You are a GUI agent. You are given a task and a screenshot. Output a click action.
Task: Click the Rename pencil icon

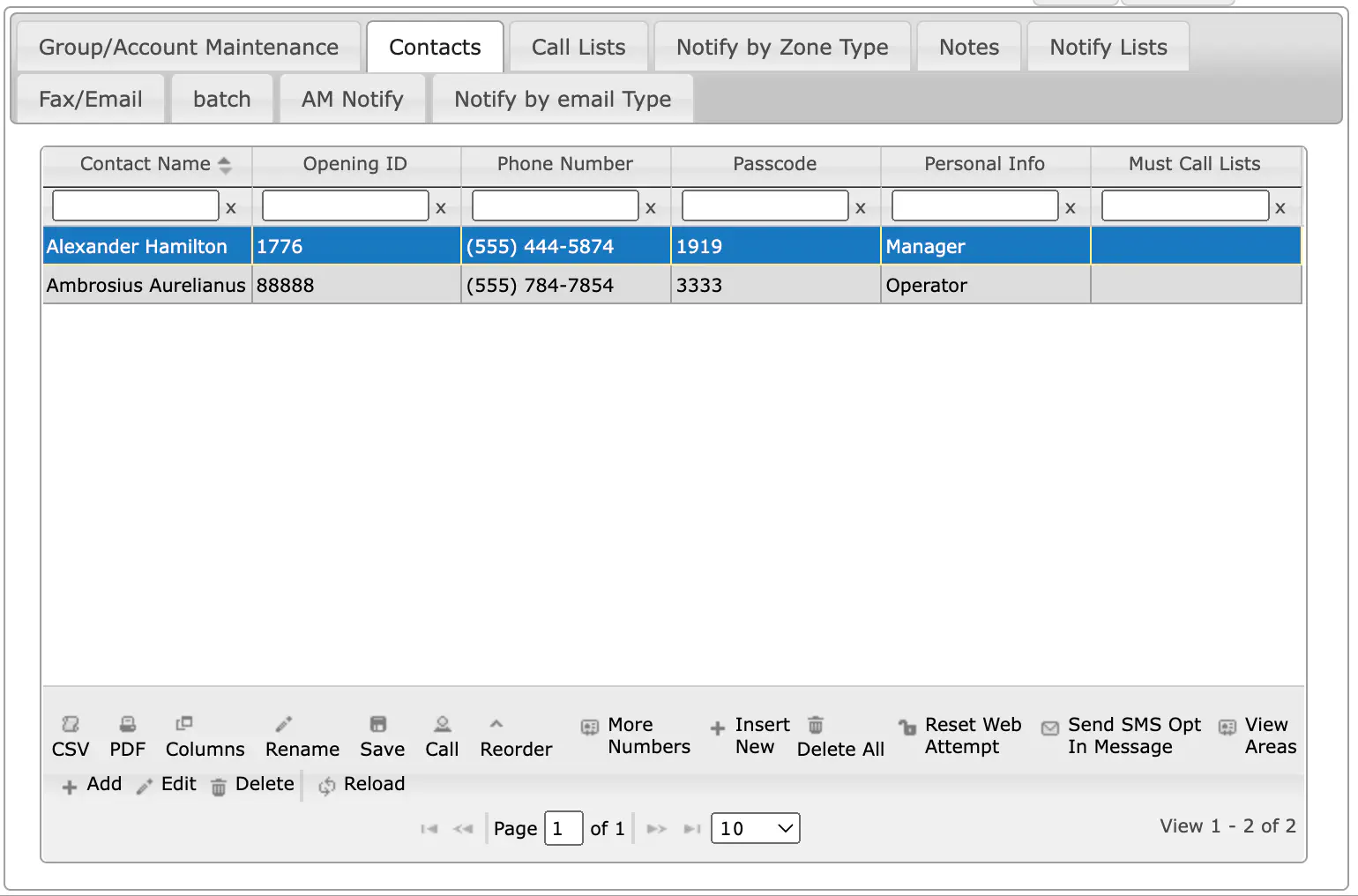coord(284,724)
